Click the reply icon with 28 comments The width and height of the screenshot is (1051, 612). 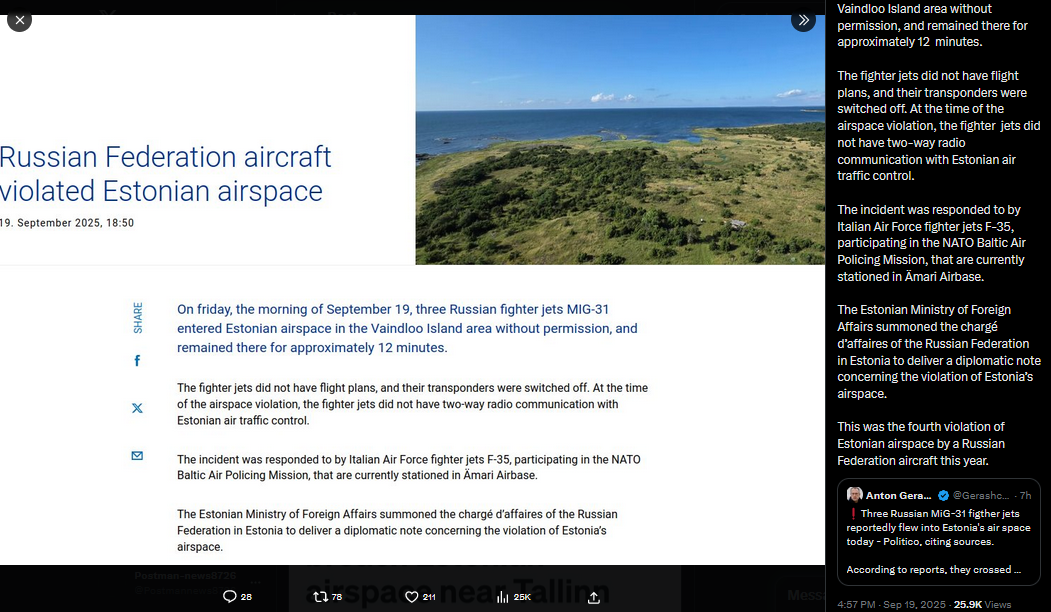pos(229,597)
